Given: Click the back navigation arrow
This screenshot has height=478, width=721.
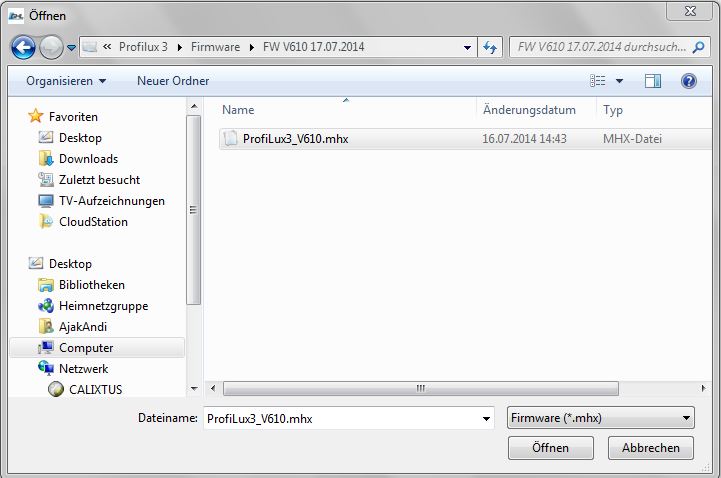Looking at the screenshot, I should pyautogui.click(x=24, y=47).
